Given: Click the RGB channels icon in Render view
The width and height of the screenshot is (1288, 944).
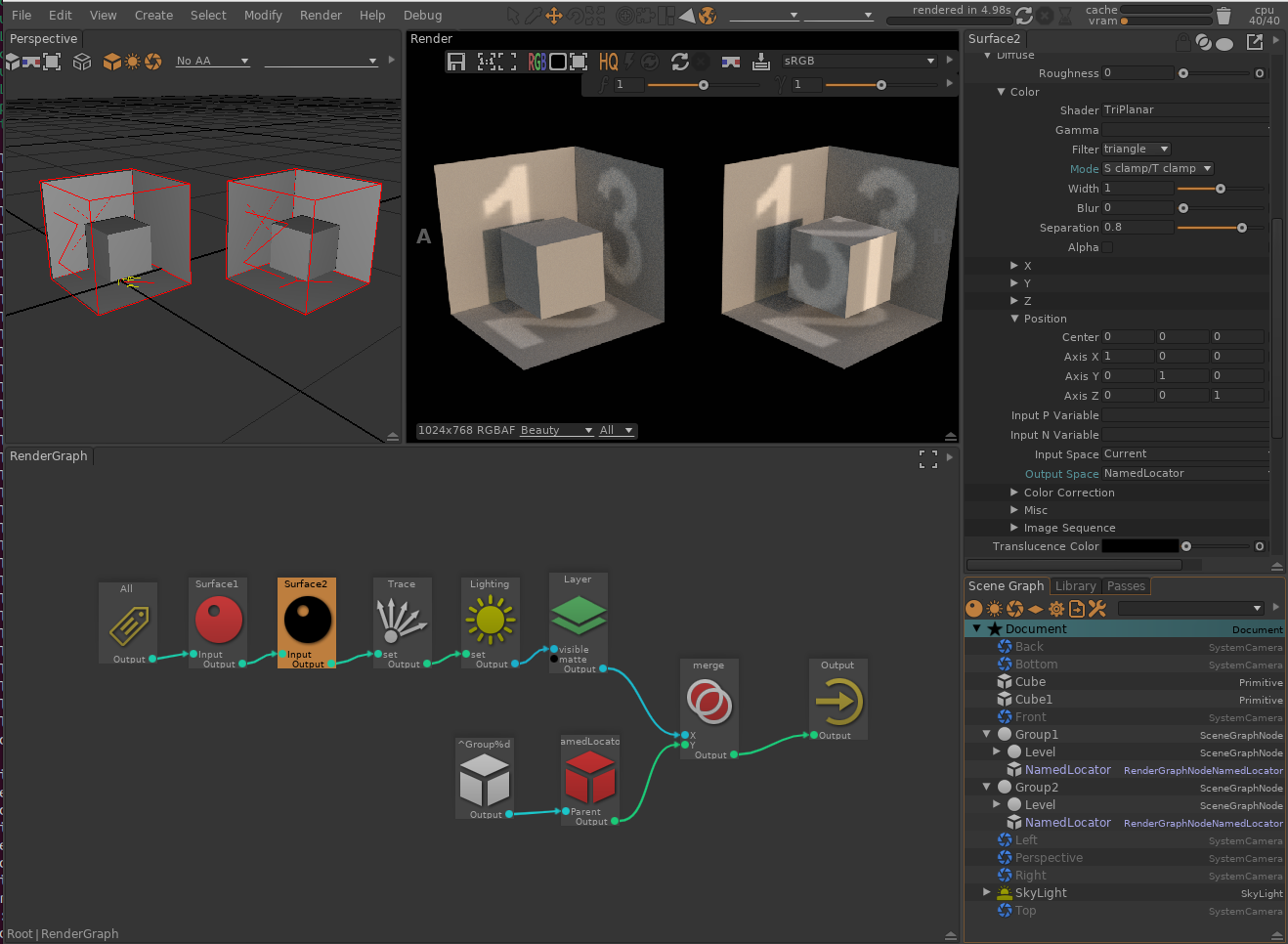Looking at the screenshot, I should pos(537,62).
